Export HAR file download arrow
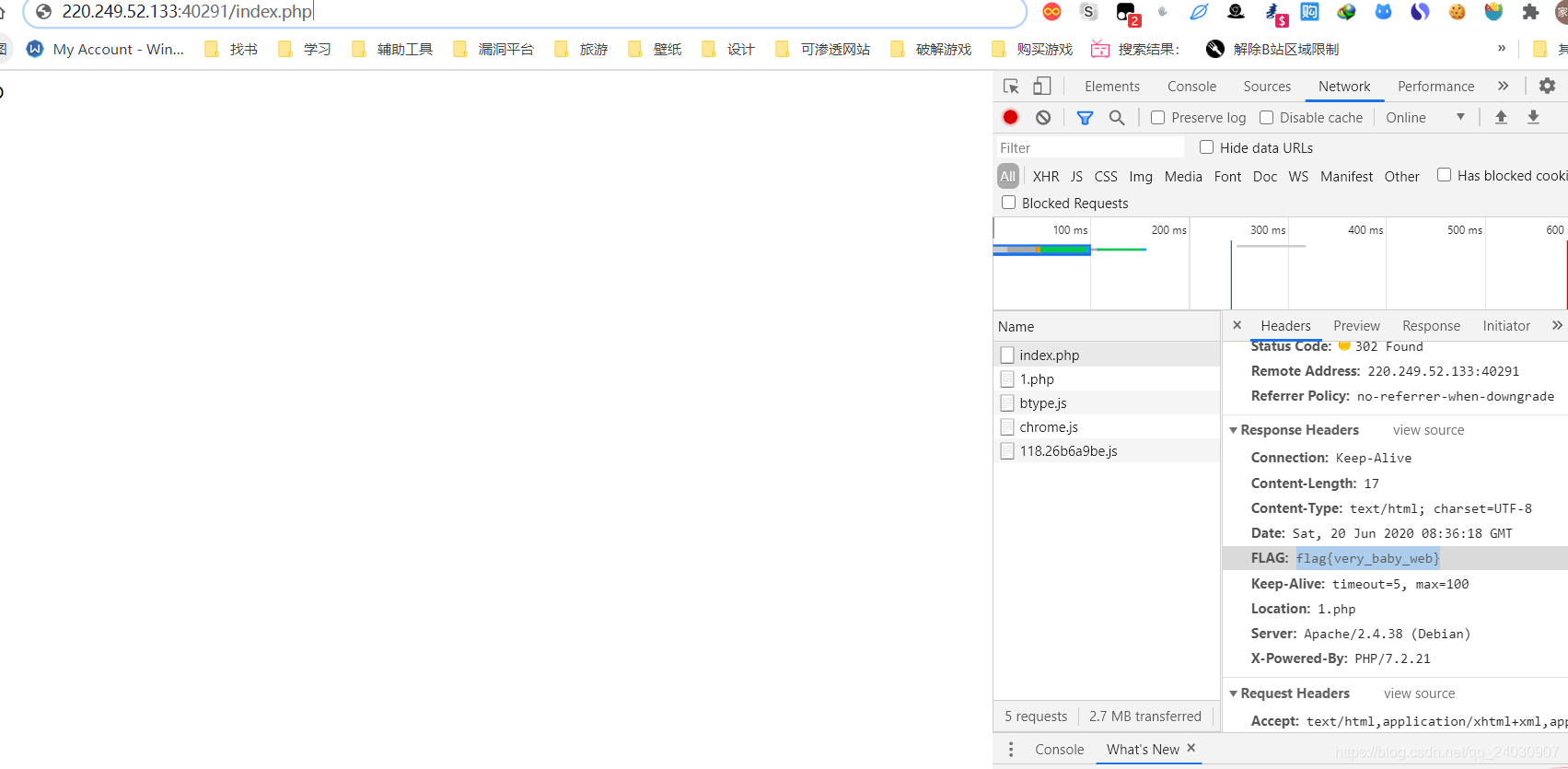 pyautogui.click(x=1533, y=117)
